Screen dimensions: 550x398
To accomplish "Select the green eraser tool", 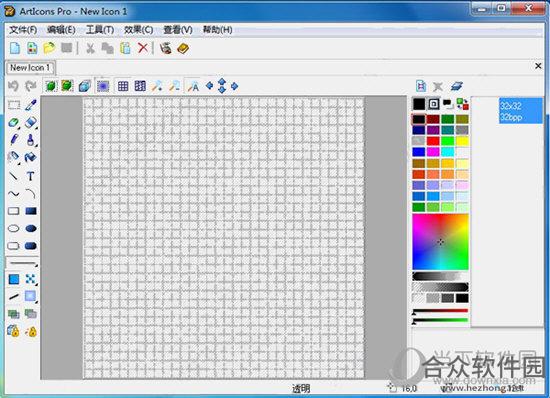I will point(14,123).
